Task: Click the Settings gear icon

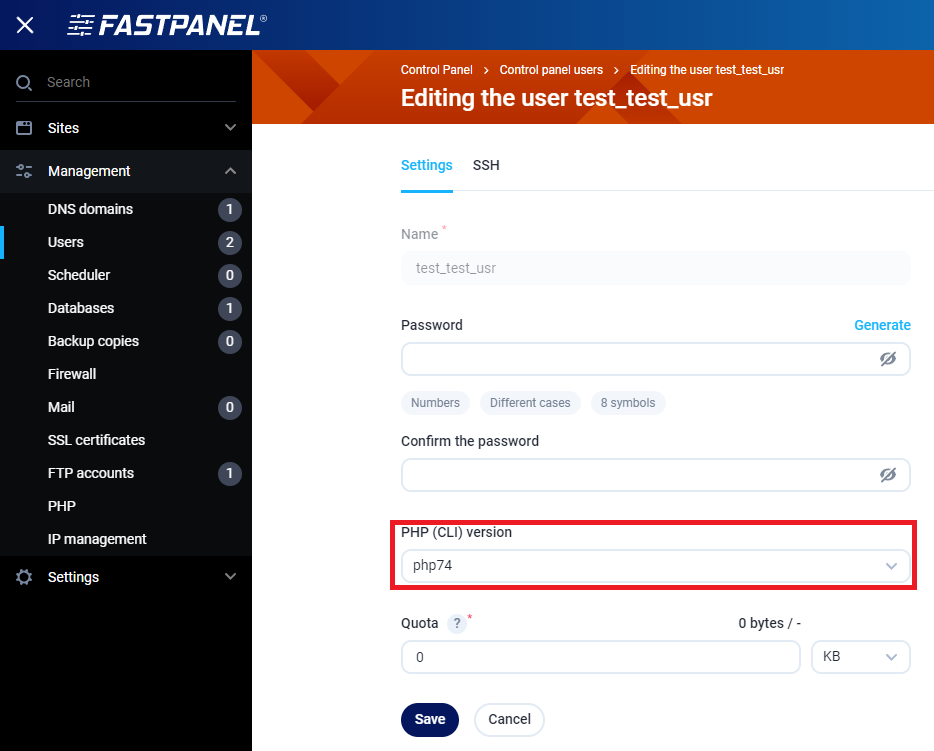Action: click(x=24, y=577)
